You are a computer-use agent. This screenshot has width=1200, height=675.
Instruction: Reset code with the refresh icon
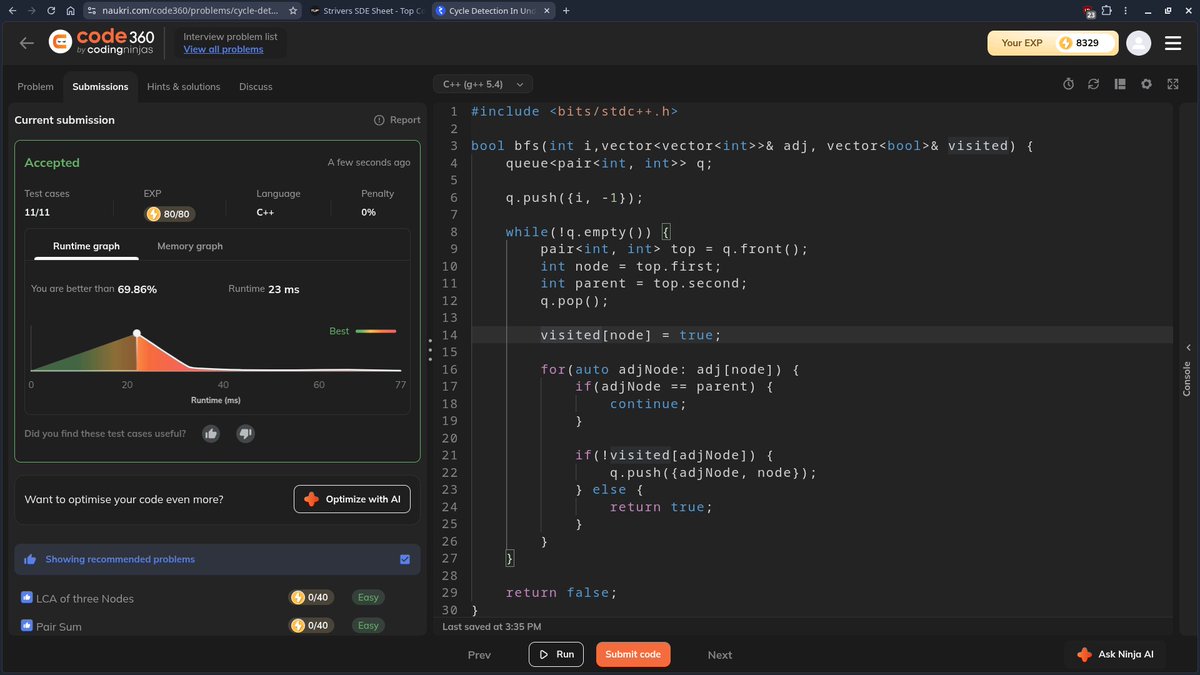pyautogui.click(x=1093, y=85)
